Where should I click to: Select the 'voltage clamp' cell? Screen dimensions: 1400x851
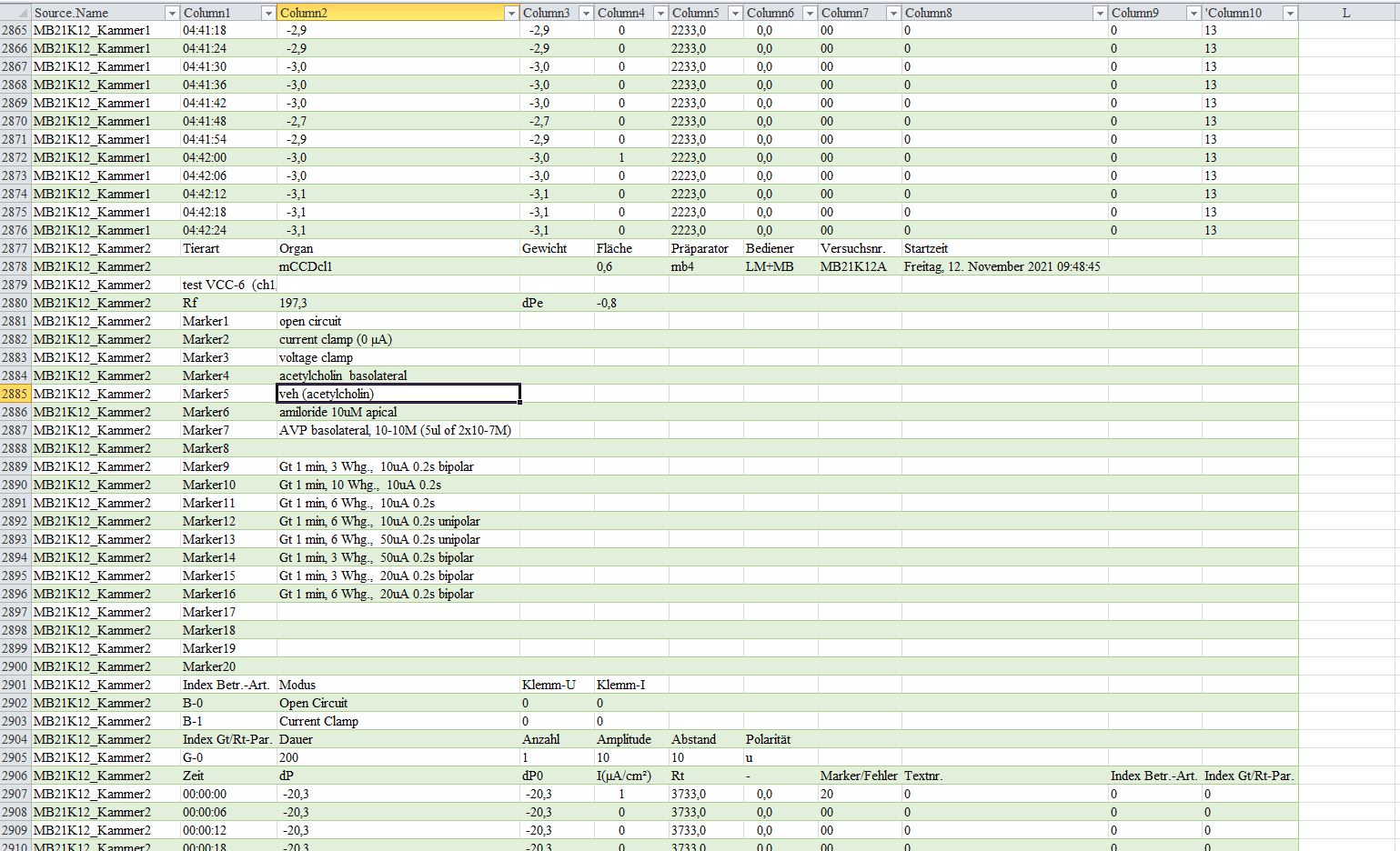(398, 357)
